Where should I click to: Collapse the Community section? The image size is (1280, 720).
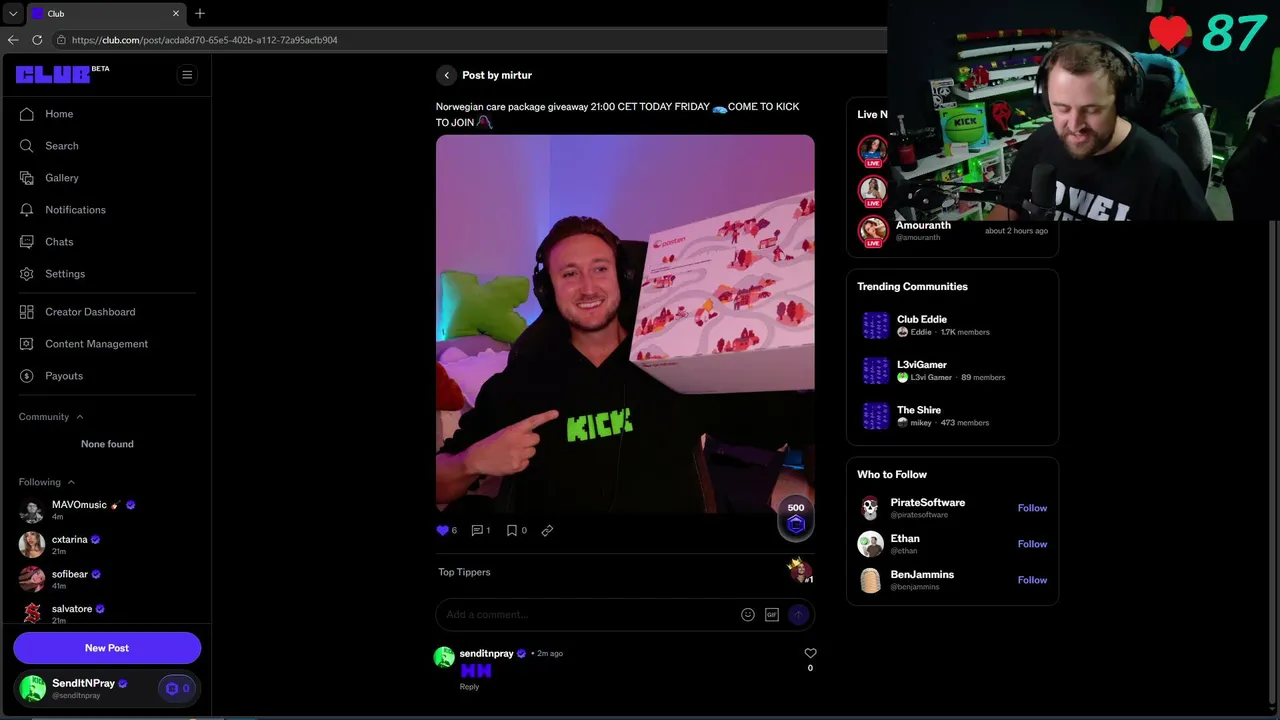(x=51, y=417)
